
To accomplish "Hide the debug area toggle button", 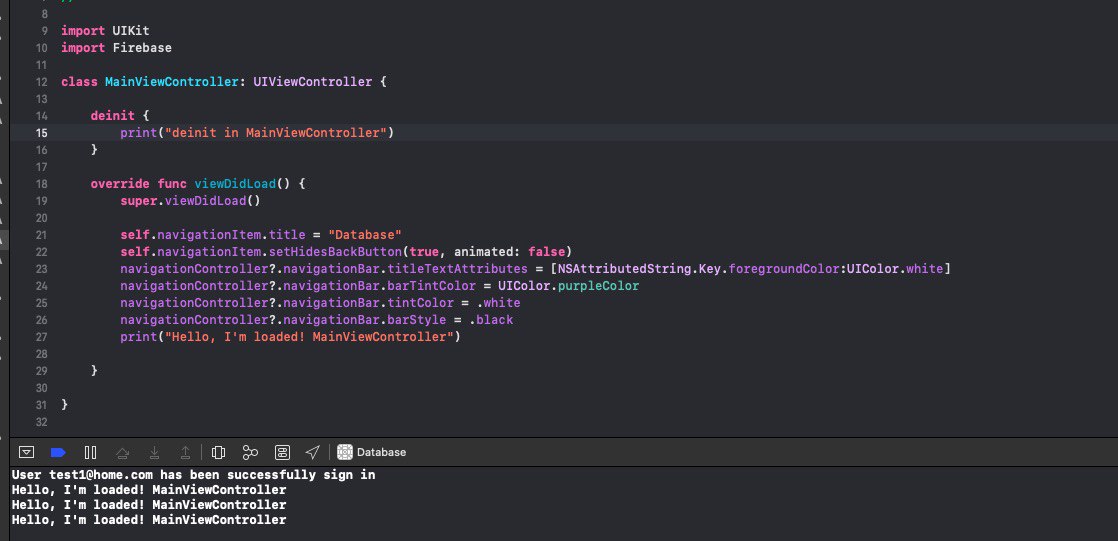I will click(26, 452).
